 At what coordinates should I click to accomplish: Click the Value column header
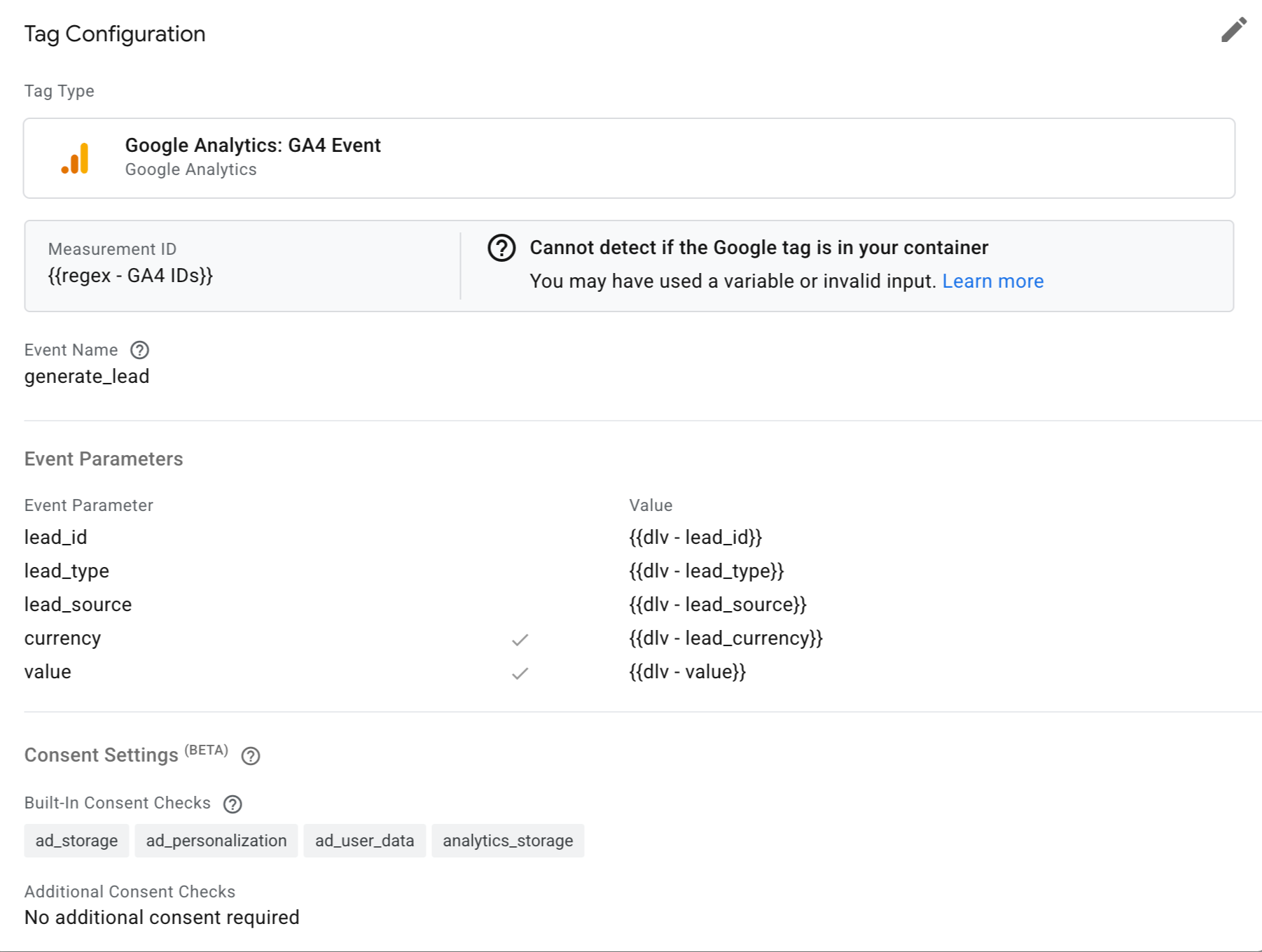(x=651, y=505)
